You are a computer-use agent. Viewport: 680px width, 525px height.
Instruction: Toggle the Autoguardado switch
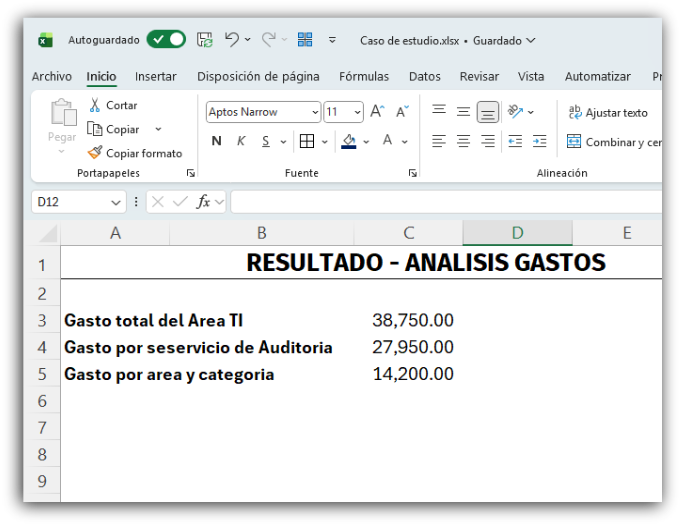pyautogui.click(x=166, y=40)
